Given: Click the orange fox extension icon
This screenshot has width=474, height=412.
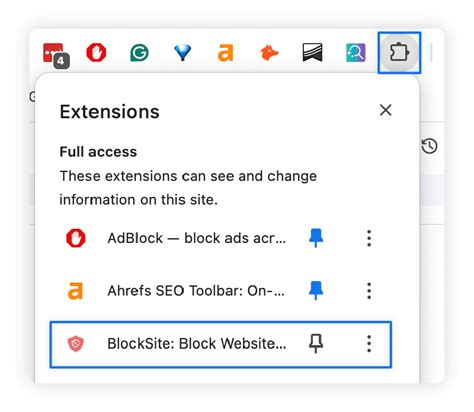Looking at the screenshot, I should click(269, 53).
